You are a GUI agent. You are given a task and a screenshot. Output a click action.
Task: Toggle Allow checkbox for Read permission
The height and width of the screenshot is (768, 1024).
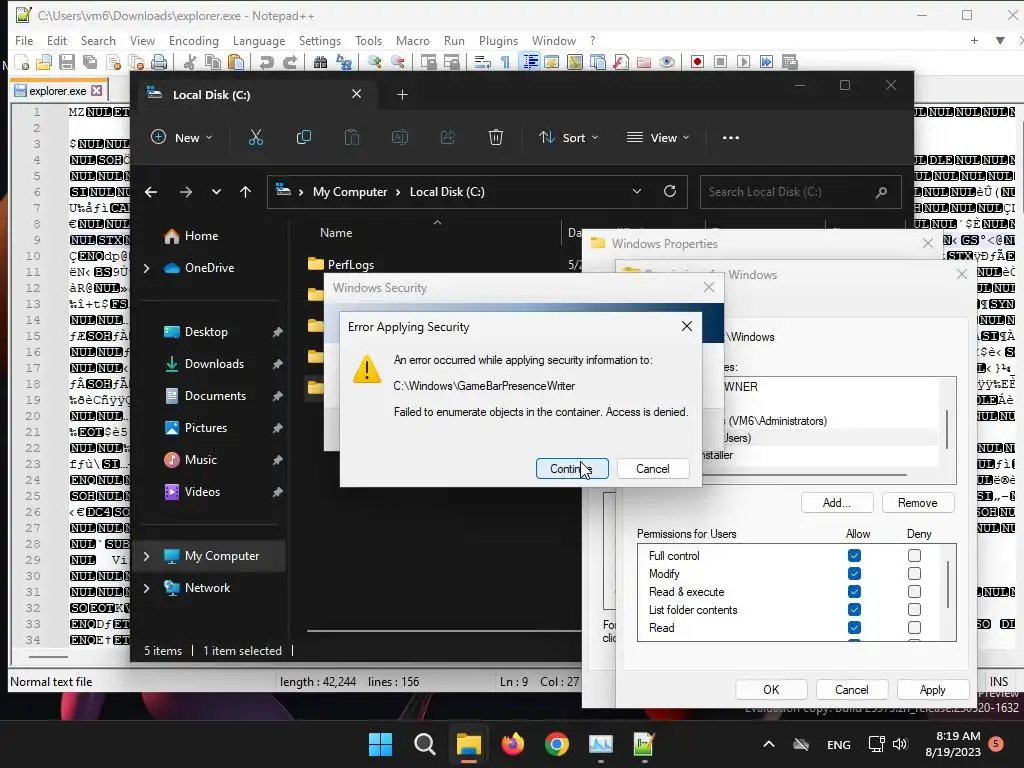point(854,628)
